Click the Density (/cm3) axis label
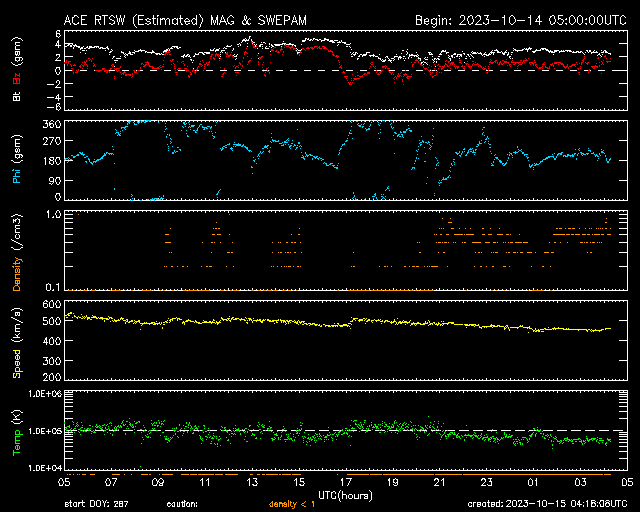 click(17, 254)
